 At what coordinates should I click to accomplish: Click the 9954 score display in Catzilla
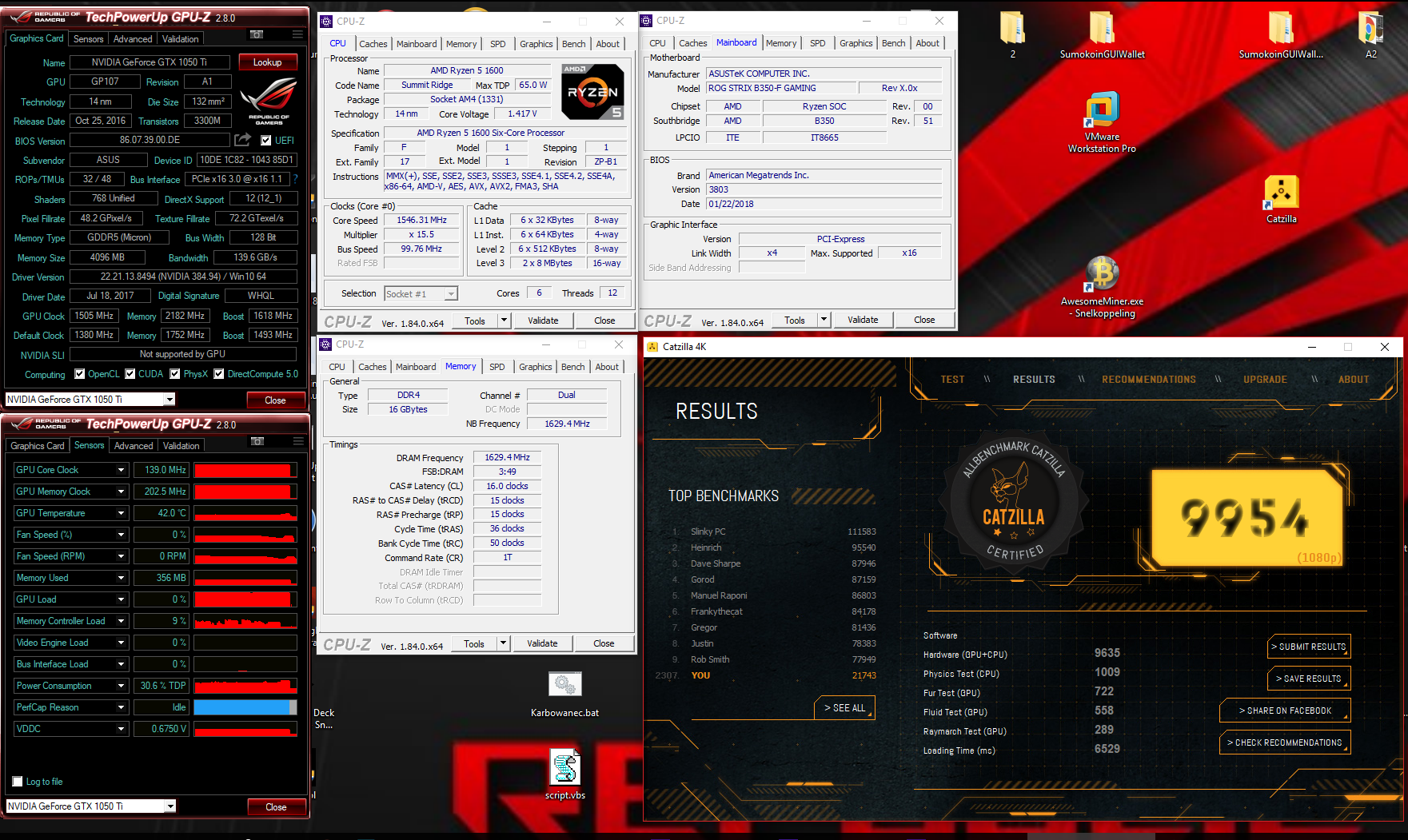click(x=1246, y=516)
